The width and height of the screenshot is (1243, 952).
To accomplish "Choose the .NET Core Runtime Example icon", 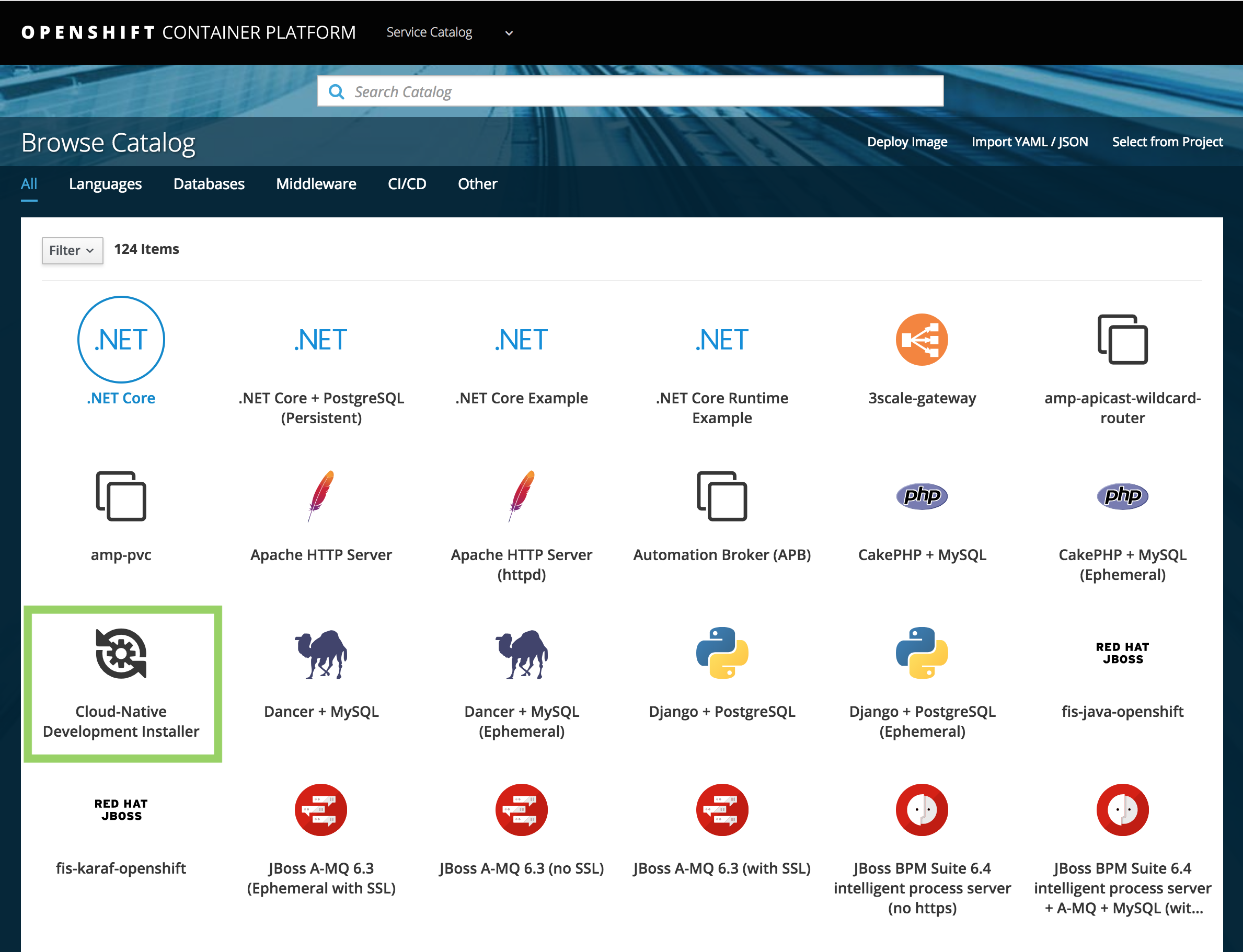I will [721, 340].
